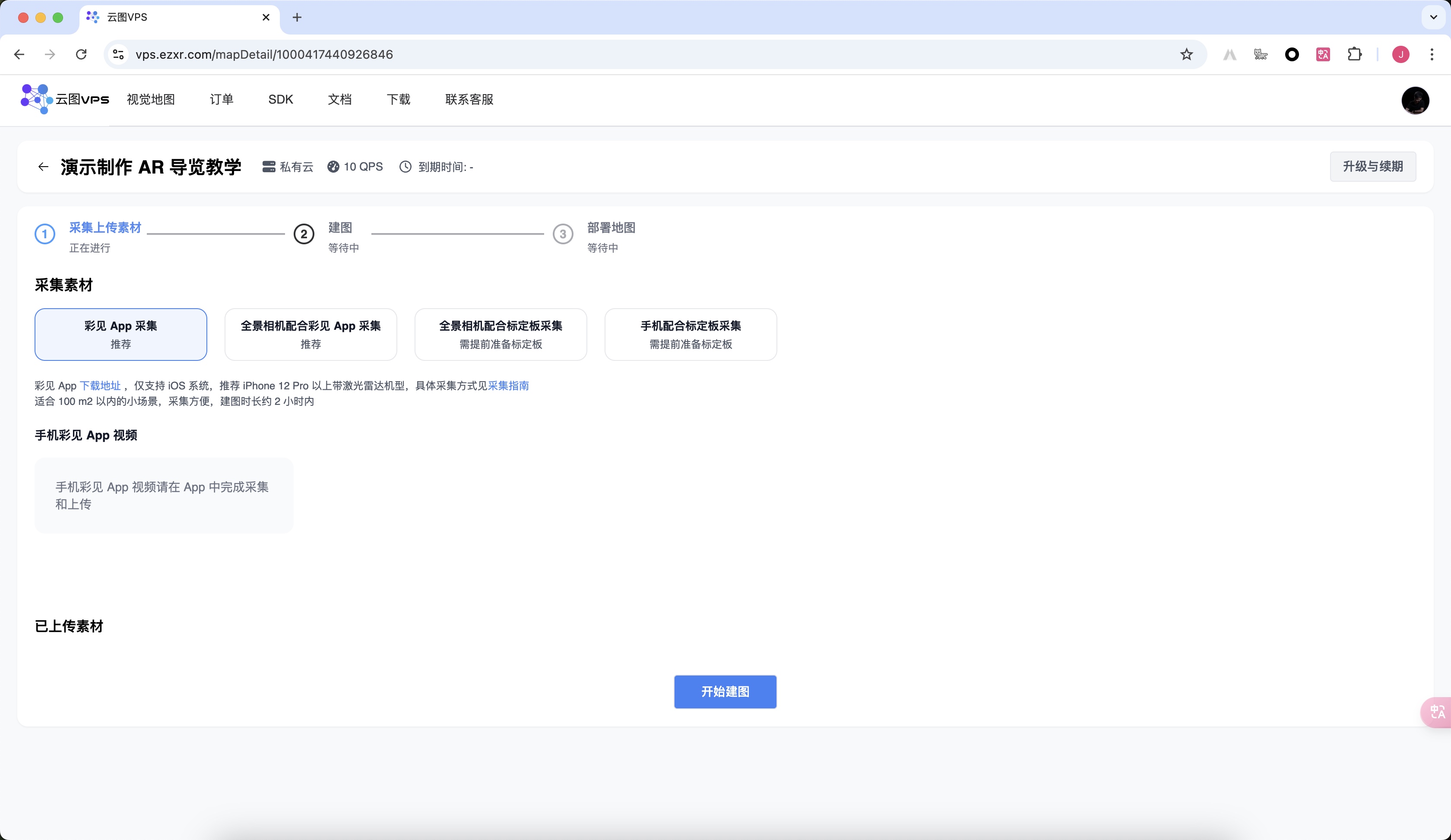Select 彩见 App 采集 collection method
The width and height of the screenshot is (1451, 840).
(x=121, y=334)
